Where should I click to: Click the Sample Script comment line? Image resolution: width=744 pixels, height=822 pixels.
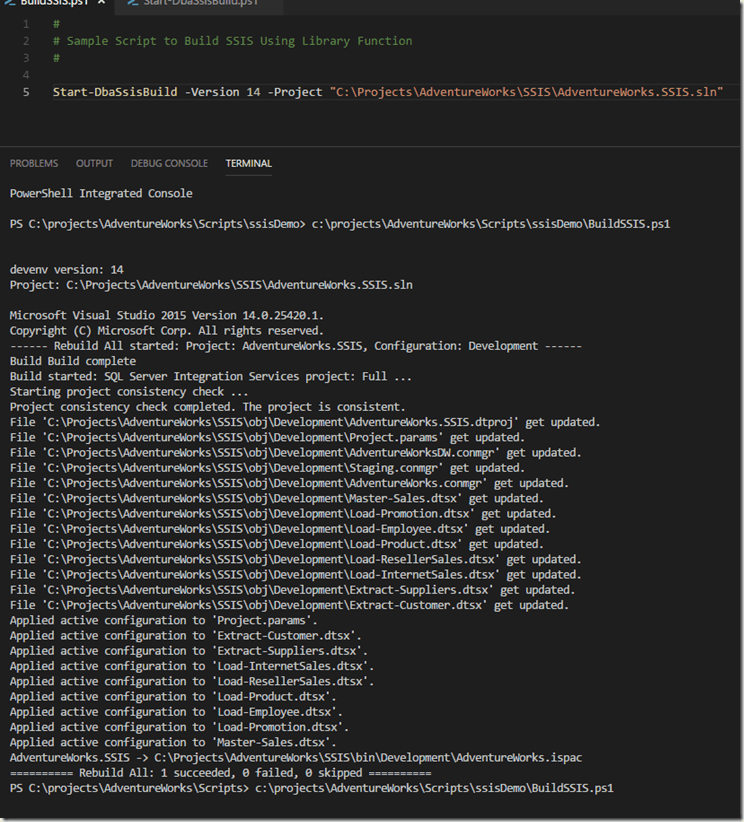point(233,41)
